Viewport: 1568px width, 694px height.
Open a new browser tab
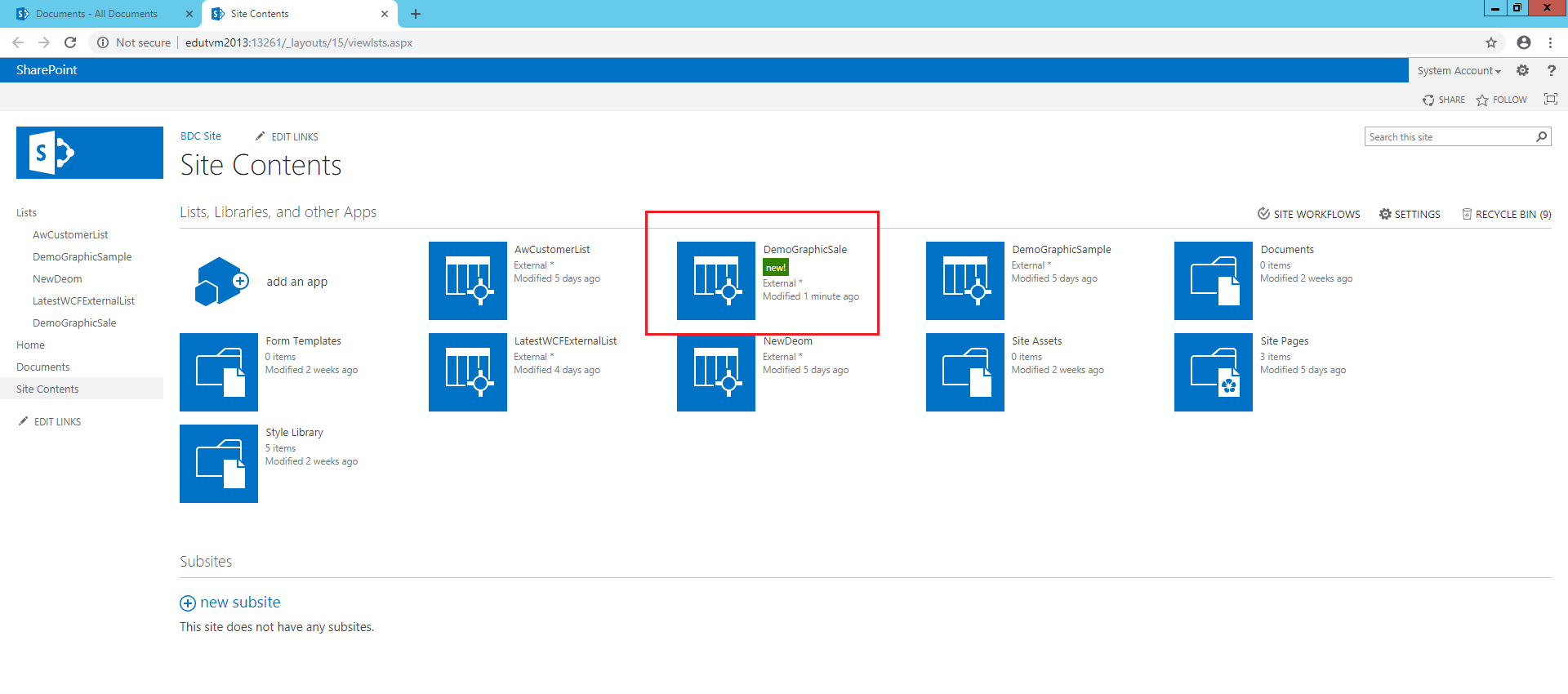(x=416, y=14)
